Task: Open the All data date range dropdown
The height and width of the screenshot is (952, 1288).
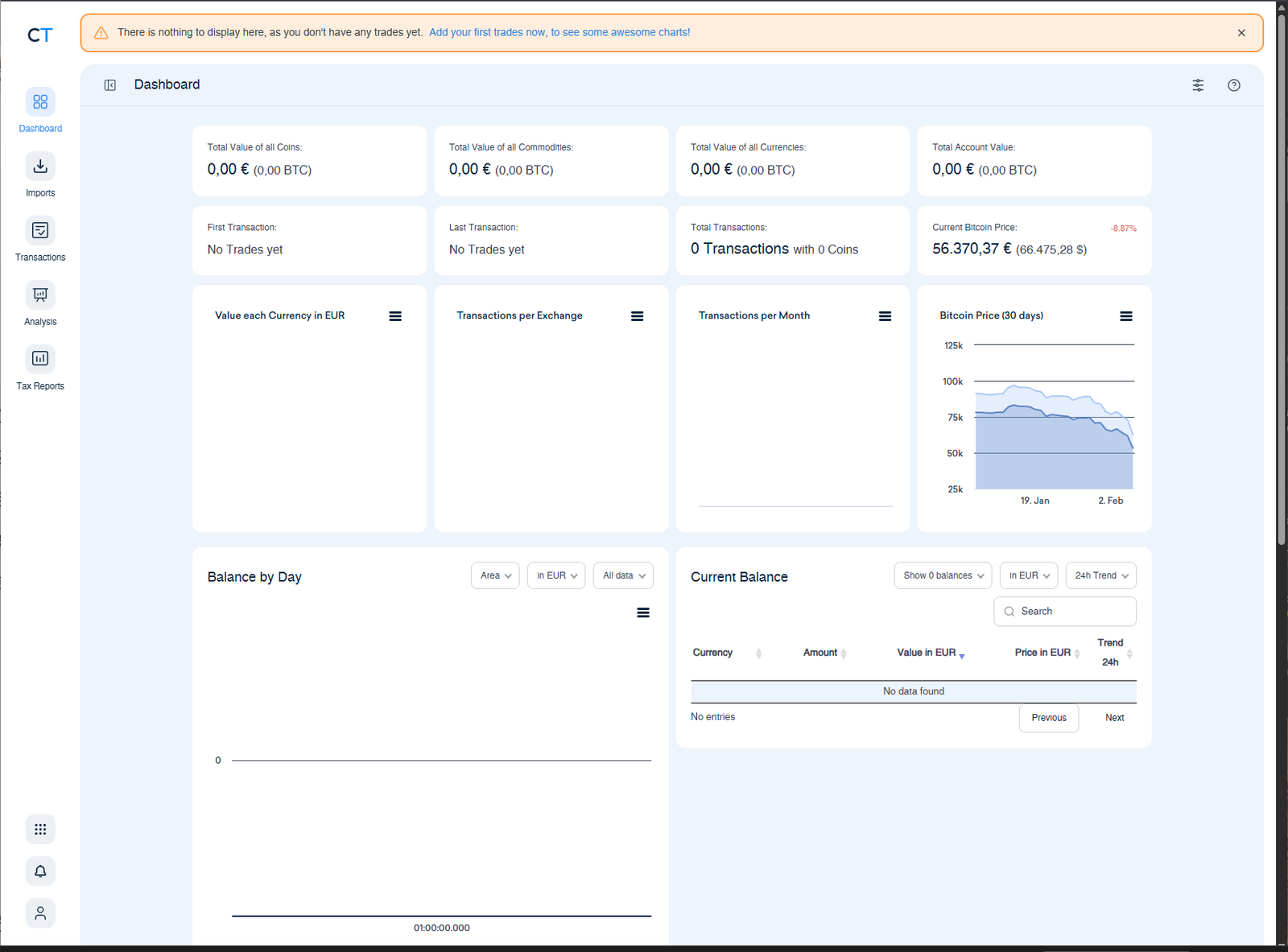Action: (622, 575)
